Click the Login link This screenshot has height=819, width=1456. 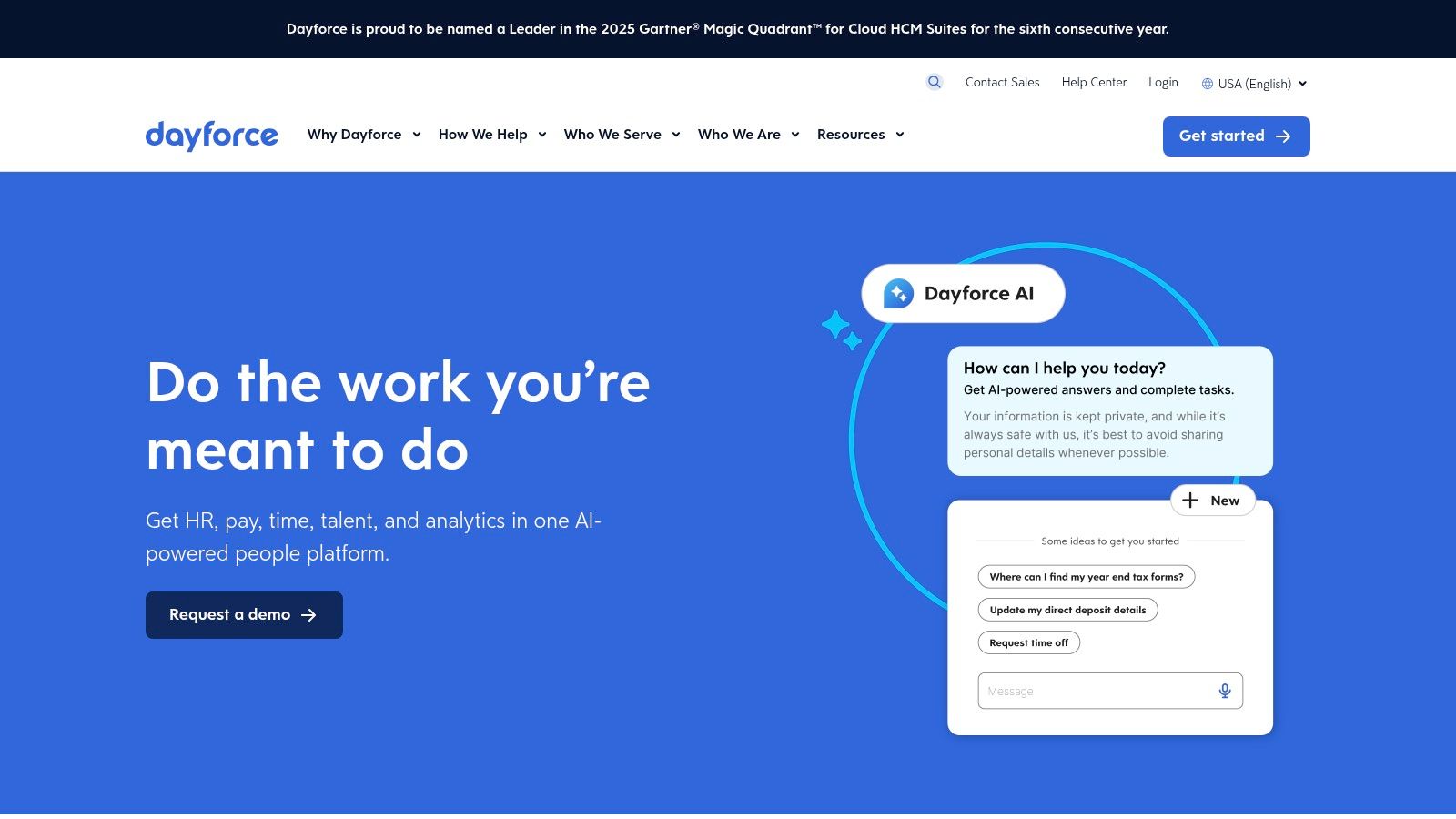(x=1163, y=82)
